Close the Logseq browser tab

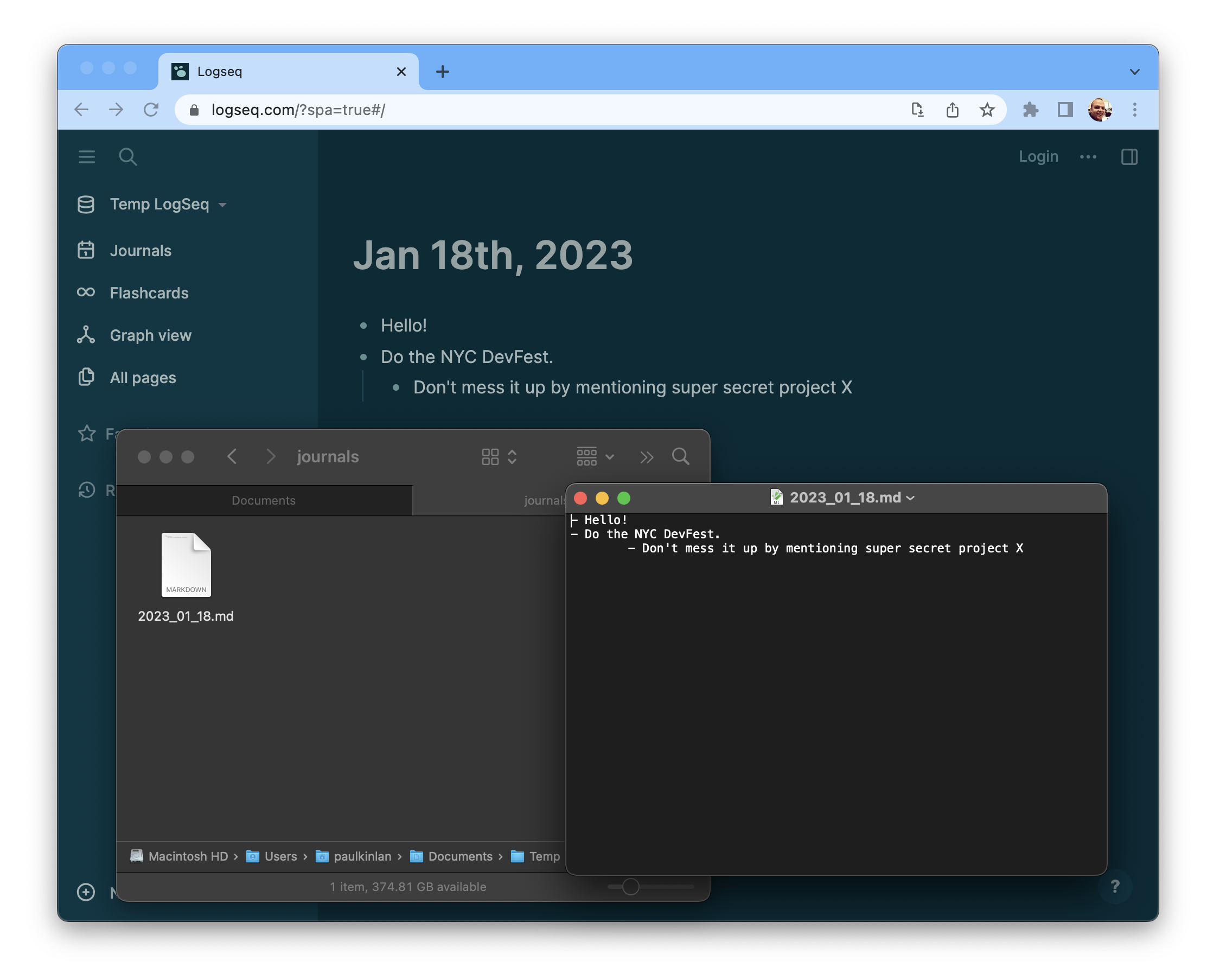[401, 72]
